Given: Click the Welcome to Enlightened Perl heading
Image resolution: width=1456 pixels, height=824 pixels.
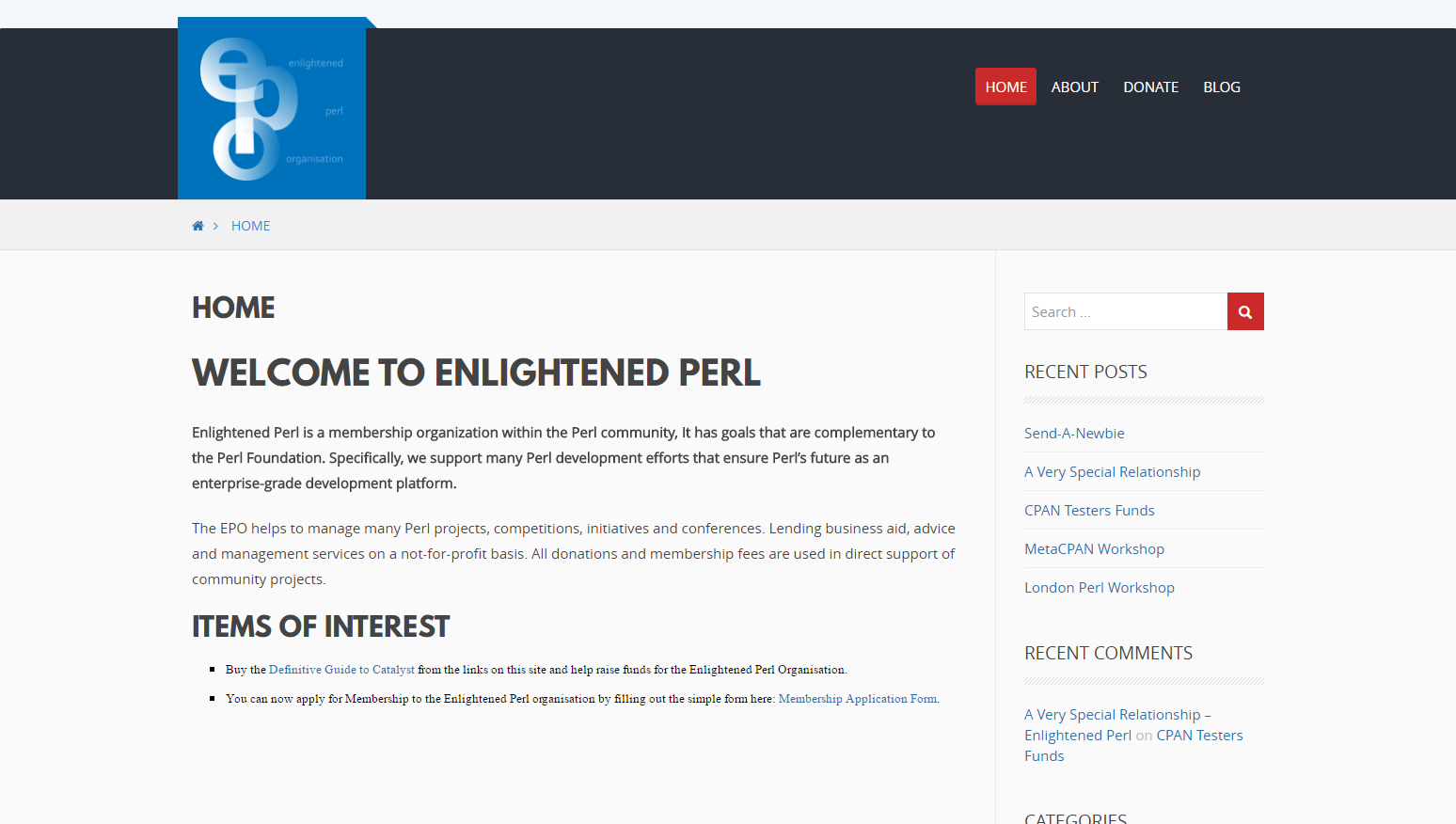Looking at the screenshot, I should pos(476,372).
